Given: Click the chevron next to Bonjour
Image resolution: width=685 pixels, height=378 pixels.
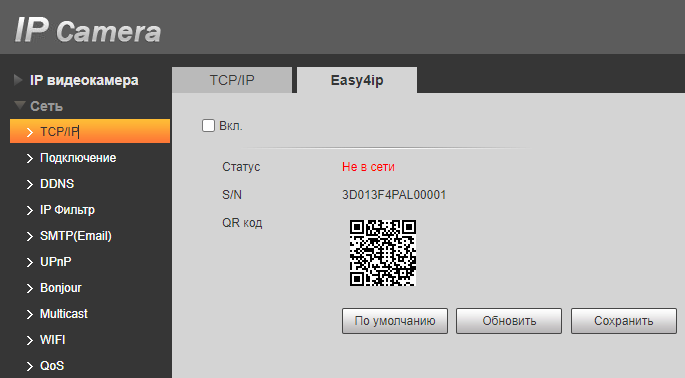Looking at the screenshot, I should (30, 288).
